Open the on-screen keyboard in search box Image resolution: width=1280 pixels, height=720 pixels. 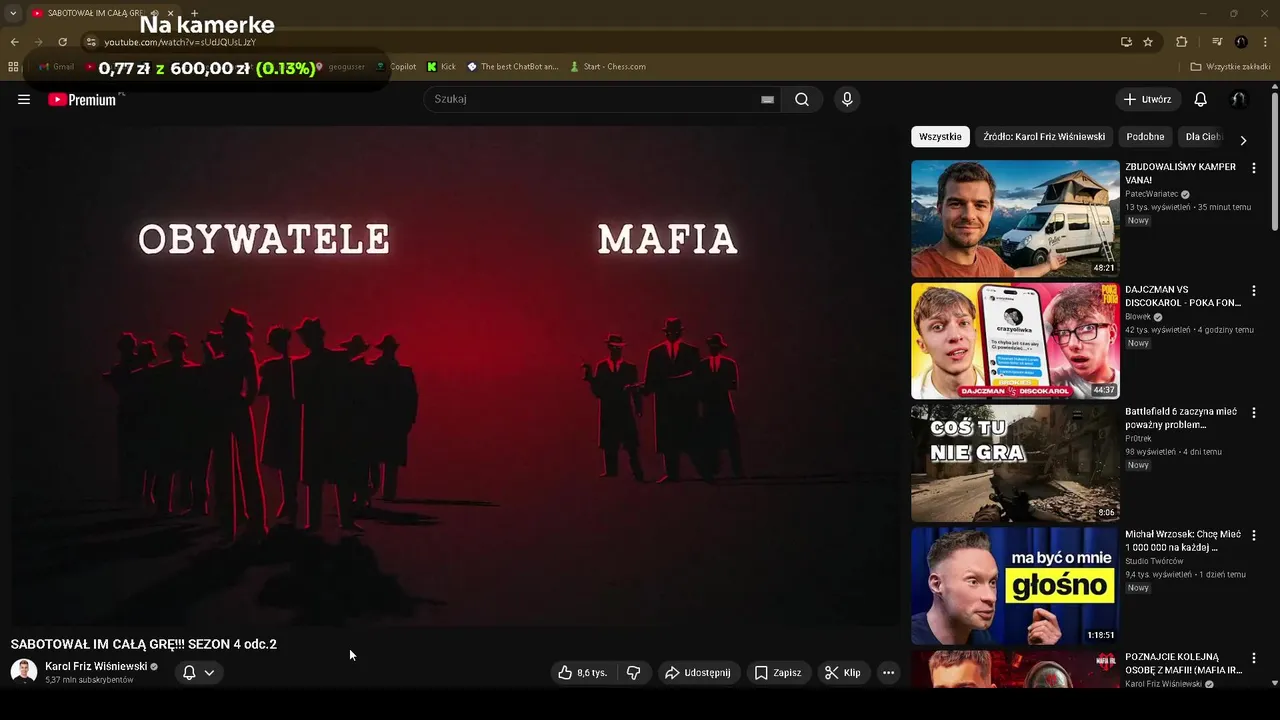767,99
